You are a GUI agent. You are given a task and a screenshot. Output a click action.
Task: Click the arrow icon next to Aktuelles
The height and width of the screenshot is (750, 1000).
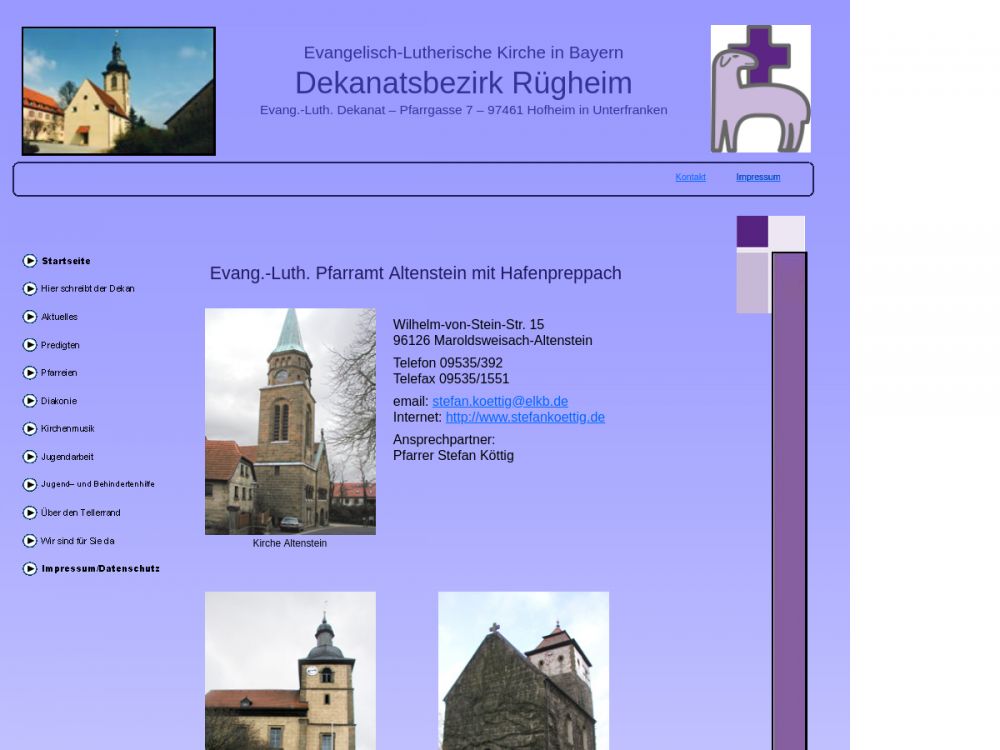pyautogui.click(x=30, y=317)
